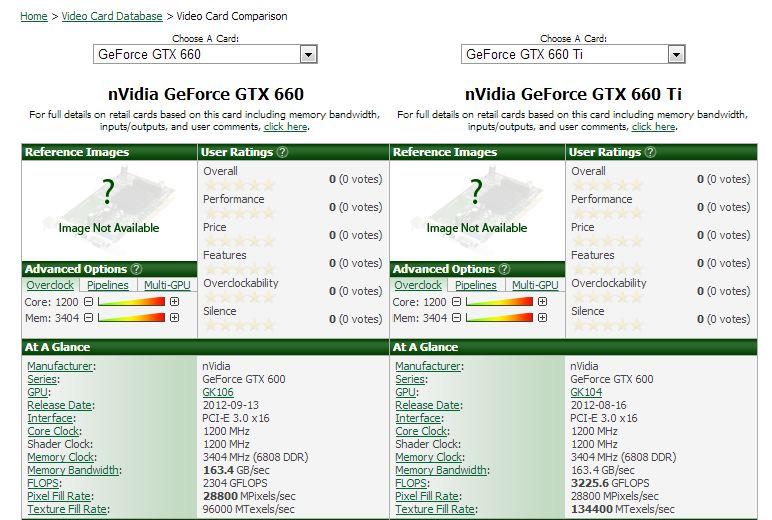Screen dimensions: 772x520
Task: Decrease Core clock with minus icon for GTX 660
Action: tap(88, 301)
